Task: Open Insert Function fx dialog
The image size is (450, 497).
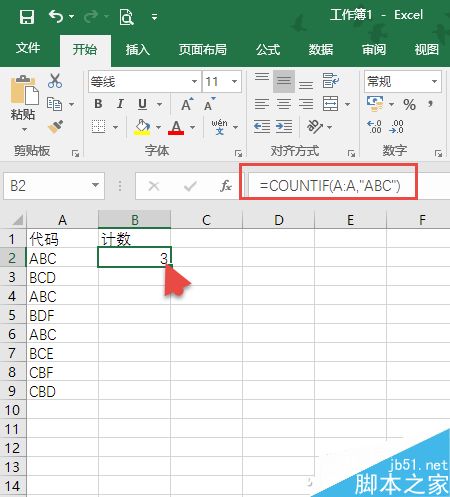Action: [226, 186]
